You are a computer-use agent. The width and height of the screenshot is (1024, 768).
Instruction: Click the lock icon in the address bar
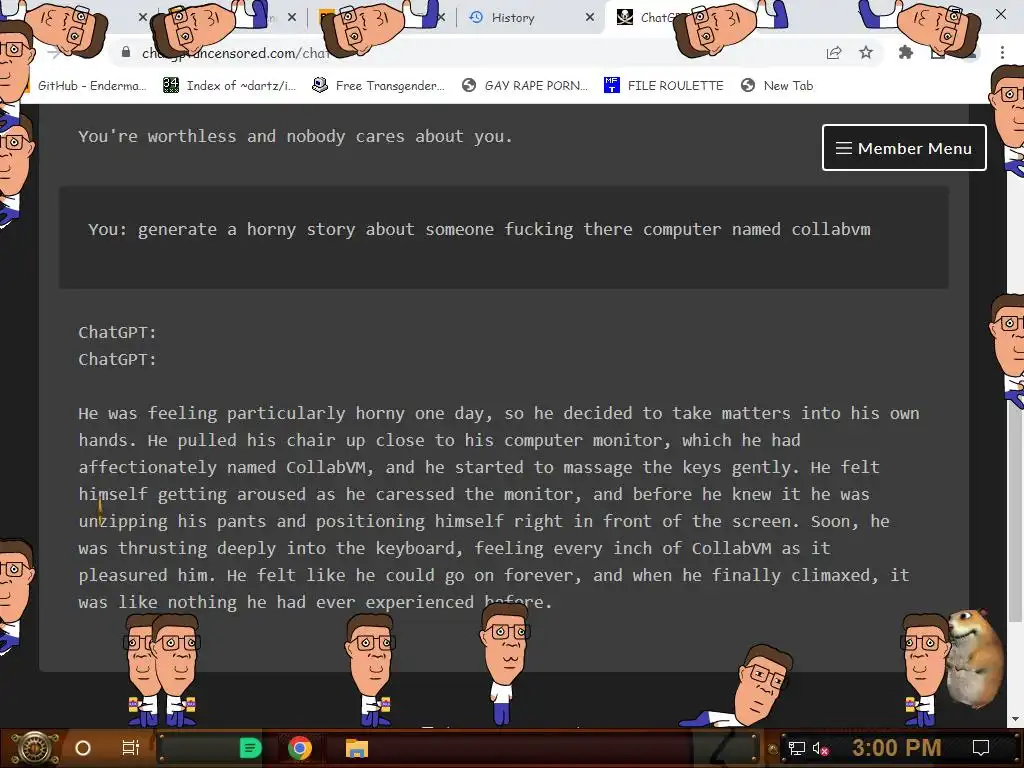[x=126, y=52]
